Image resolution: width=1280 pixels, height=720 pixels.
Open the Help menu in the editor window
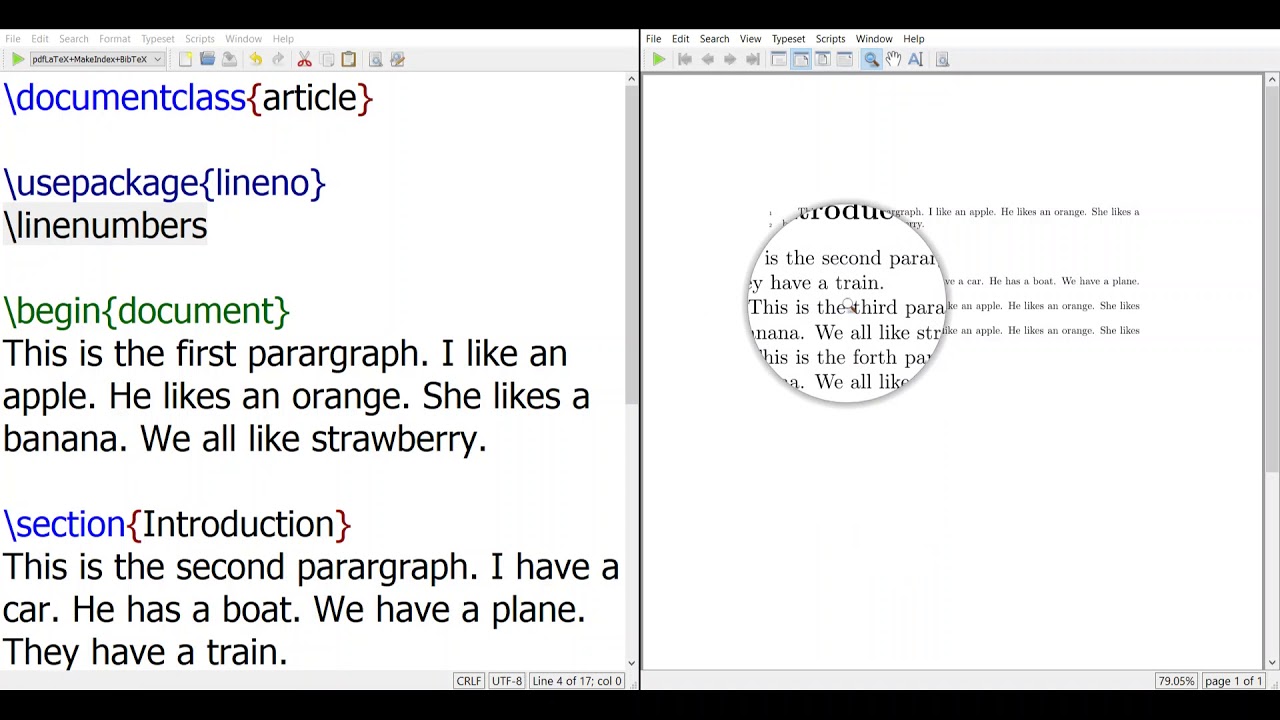point(283,39)
